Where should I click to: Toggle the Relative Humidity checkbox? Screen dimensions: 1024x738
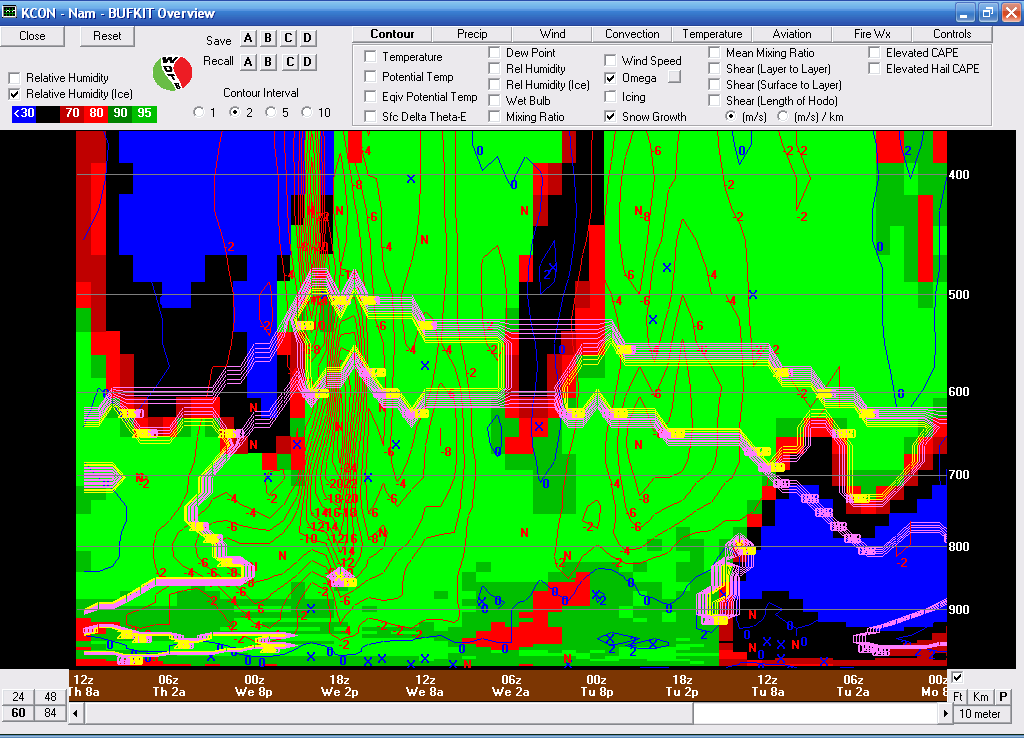click(x=14, y=78)
